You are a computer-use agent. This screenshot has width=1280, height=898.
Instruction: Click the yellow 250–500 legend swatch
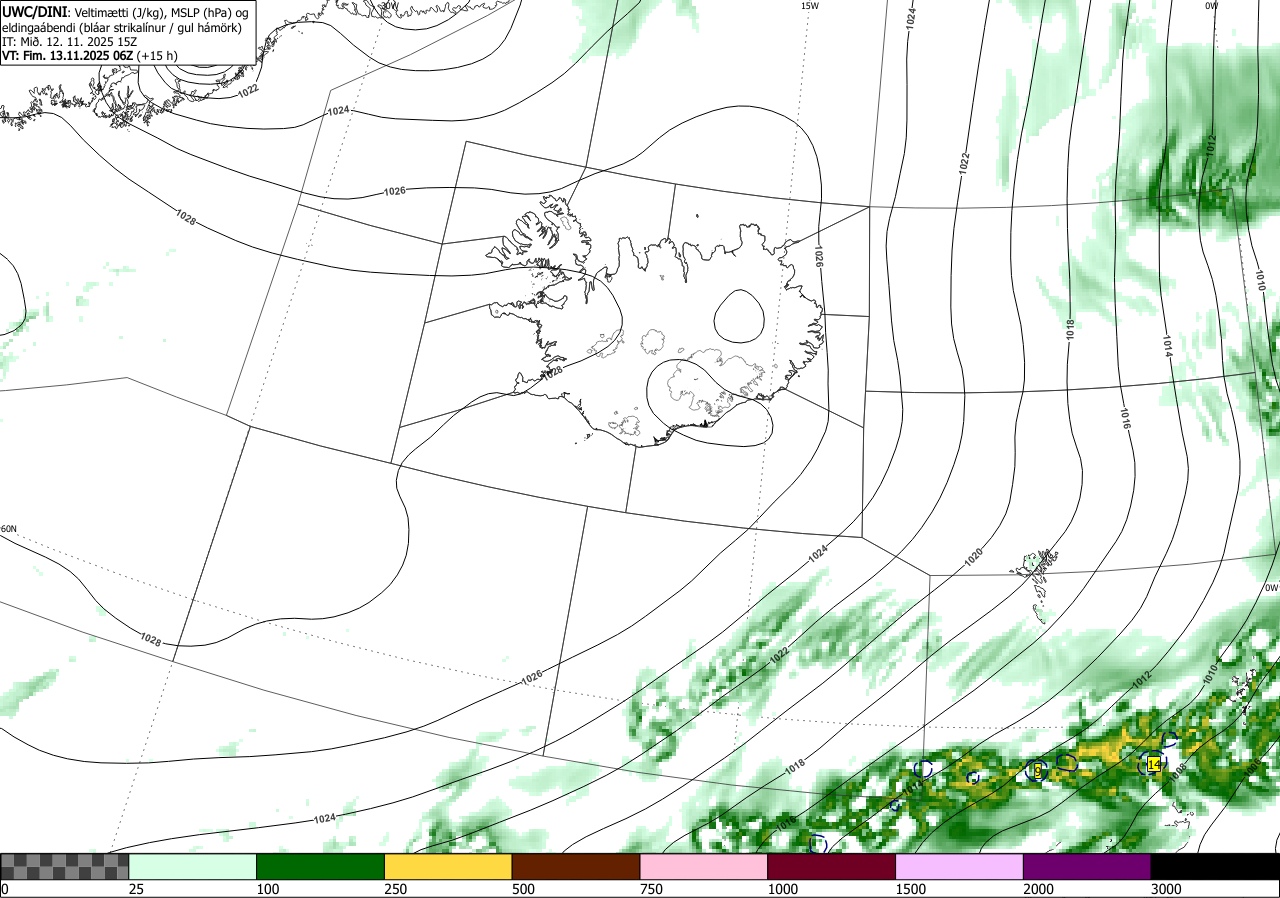(x=448, y=866)
